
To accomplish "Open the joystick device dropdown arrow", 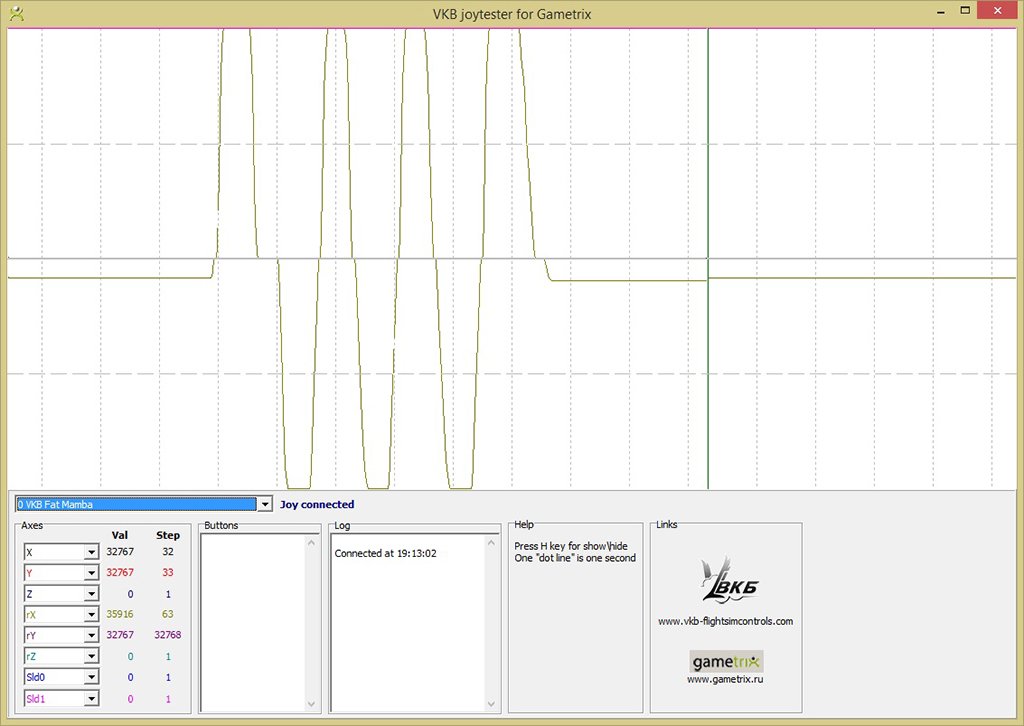I will (264, 504).
